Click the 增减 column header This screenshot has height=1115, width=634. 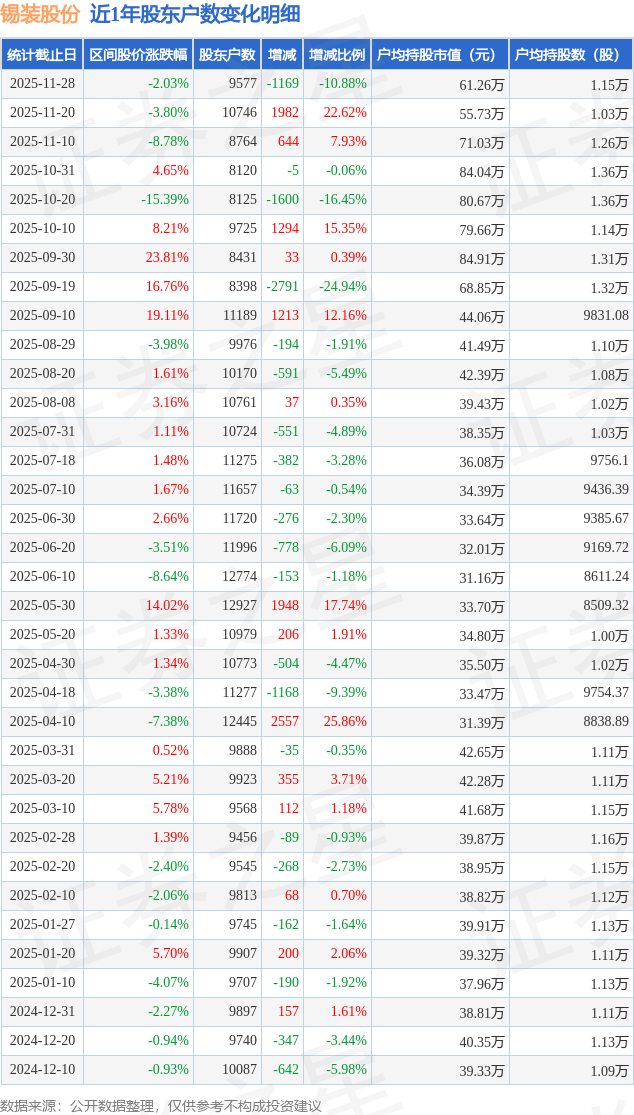point(283,55)
